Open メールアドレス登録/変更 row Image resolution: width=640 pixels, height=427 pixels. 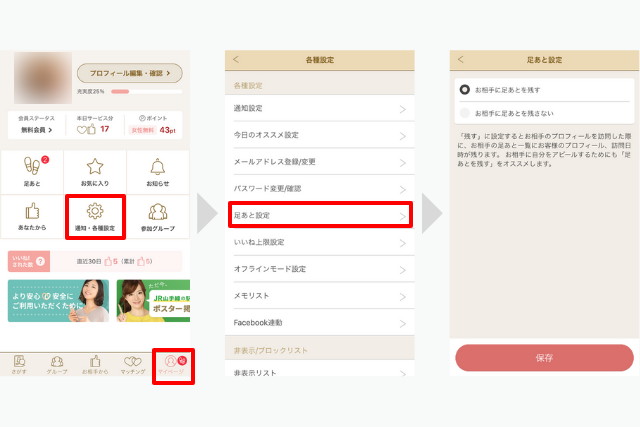coord(320,162)
